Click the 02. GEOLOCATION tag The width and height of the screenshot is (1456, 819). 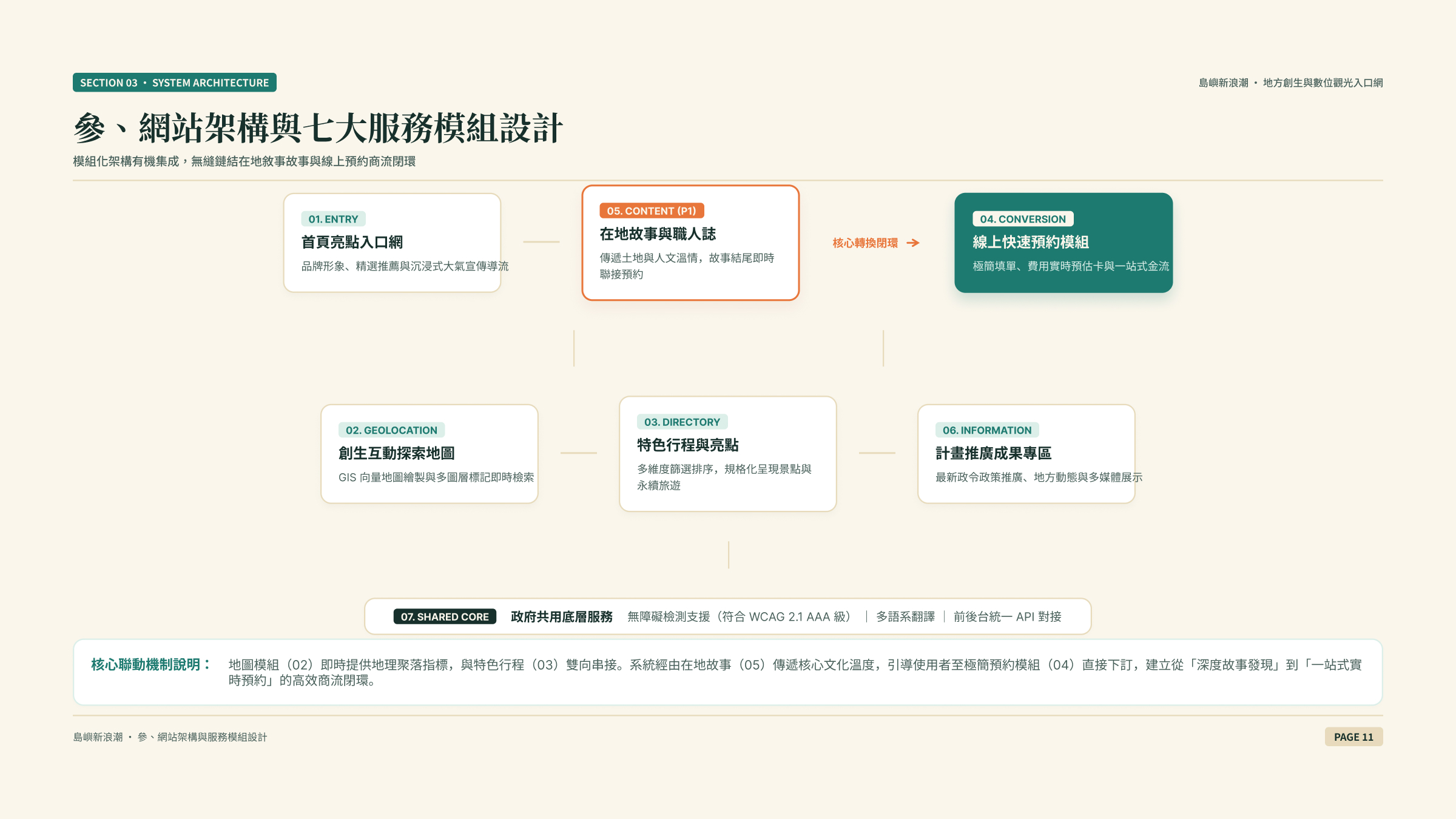pos(391,430)
